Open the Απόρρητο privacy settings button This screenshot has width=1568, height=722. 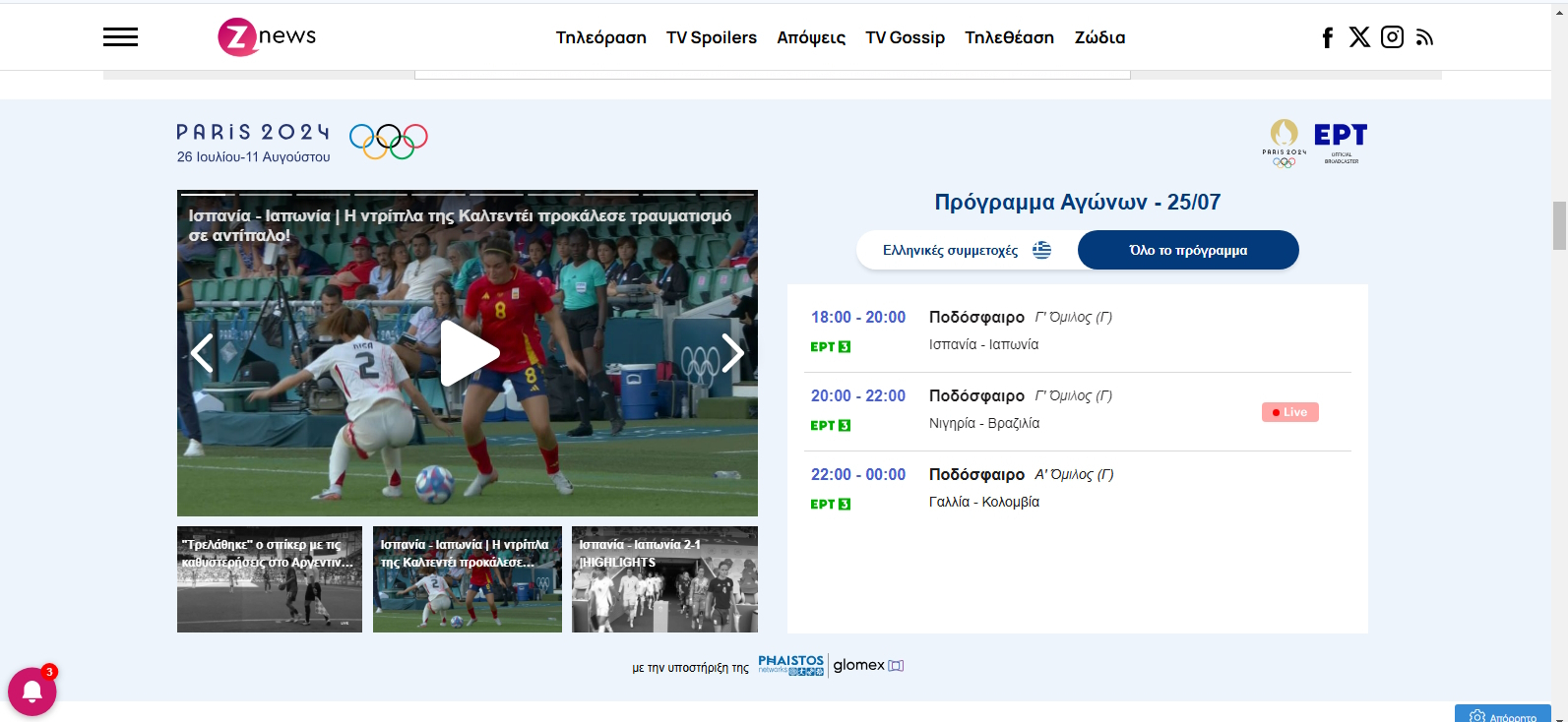(x=1503, y=714)
